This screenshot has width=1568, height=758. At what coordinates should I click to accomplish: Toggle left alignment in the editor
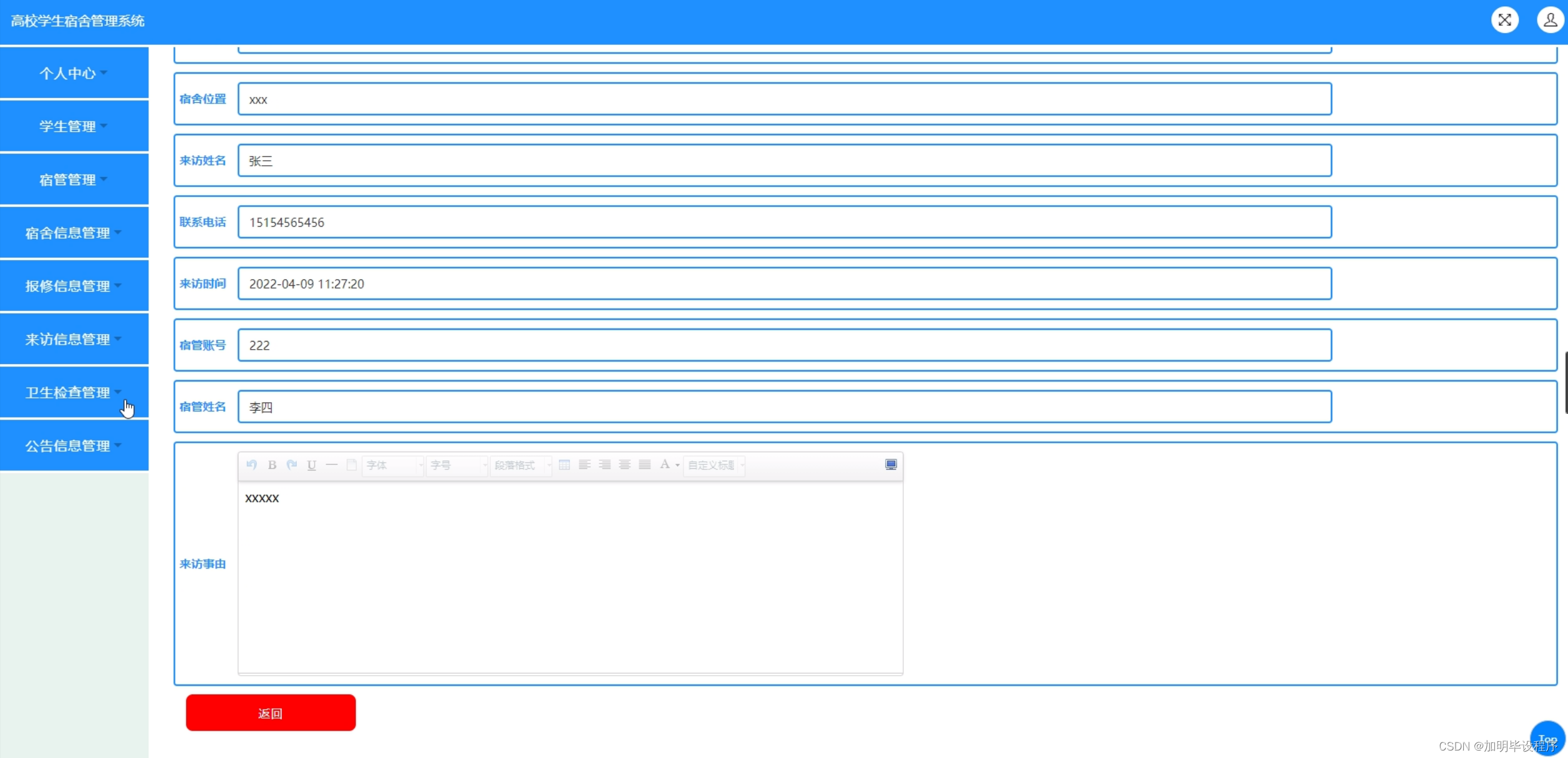[x=584, y=465]
